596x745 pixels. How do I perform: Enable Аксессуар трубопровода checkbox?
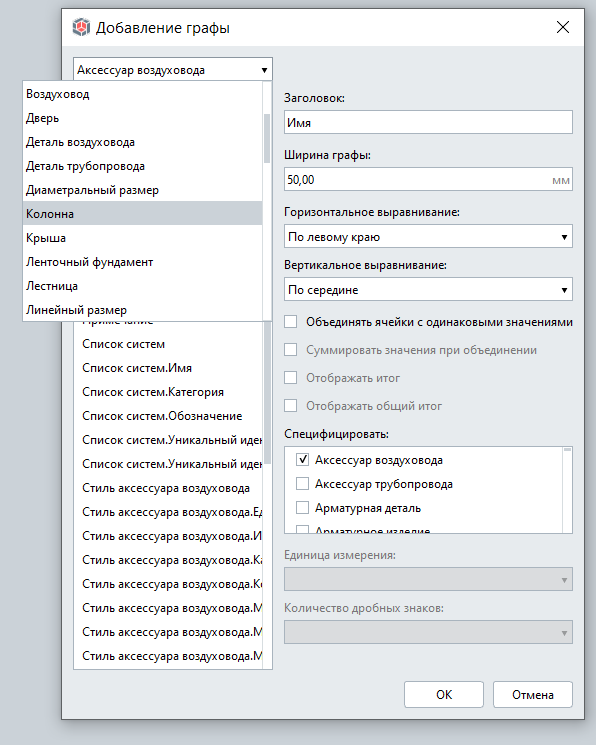tap(302, 484)
